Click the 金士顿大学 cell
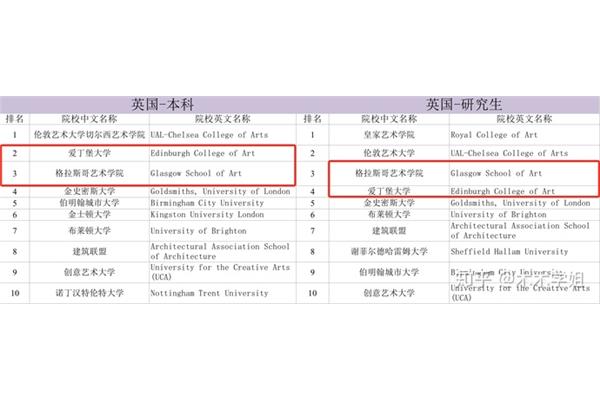The height and width of the screenshot is (400, 600). [x=89, y=214]
